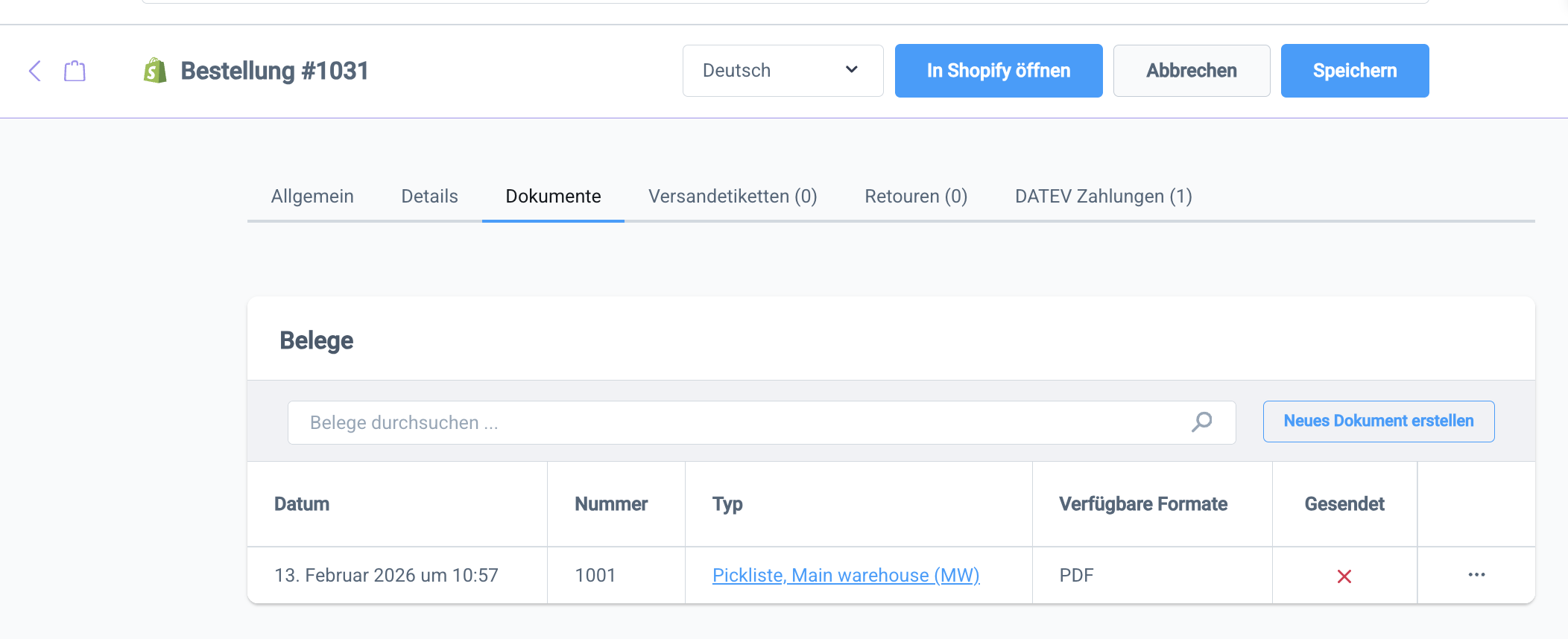
Task: Save changes with the Speichern button
Action: click(1354, 71)
